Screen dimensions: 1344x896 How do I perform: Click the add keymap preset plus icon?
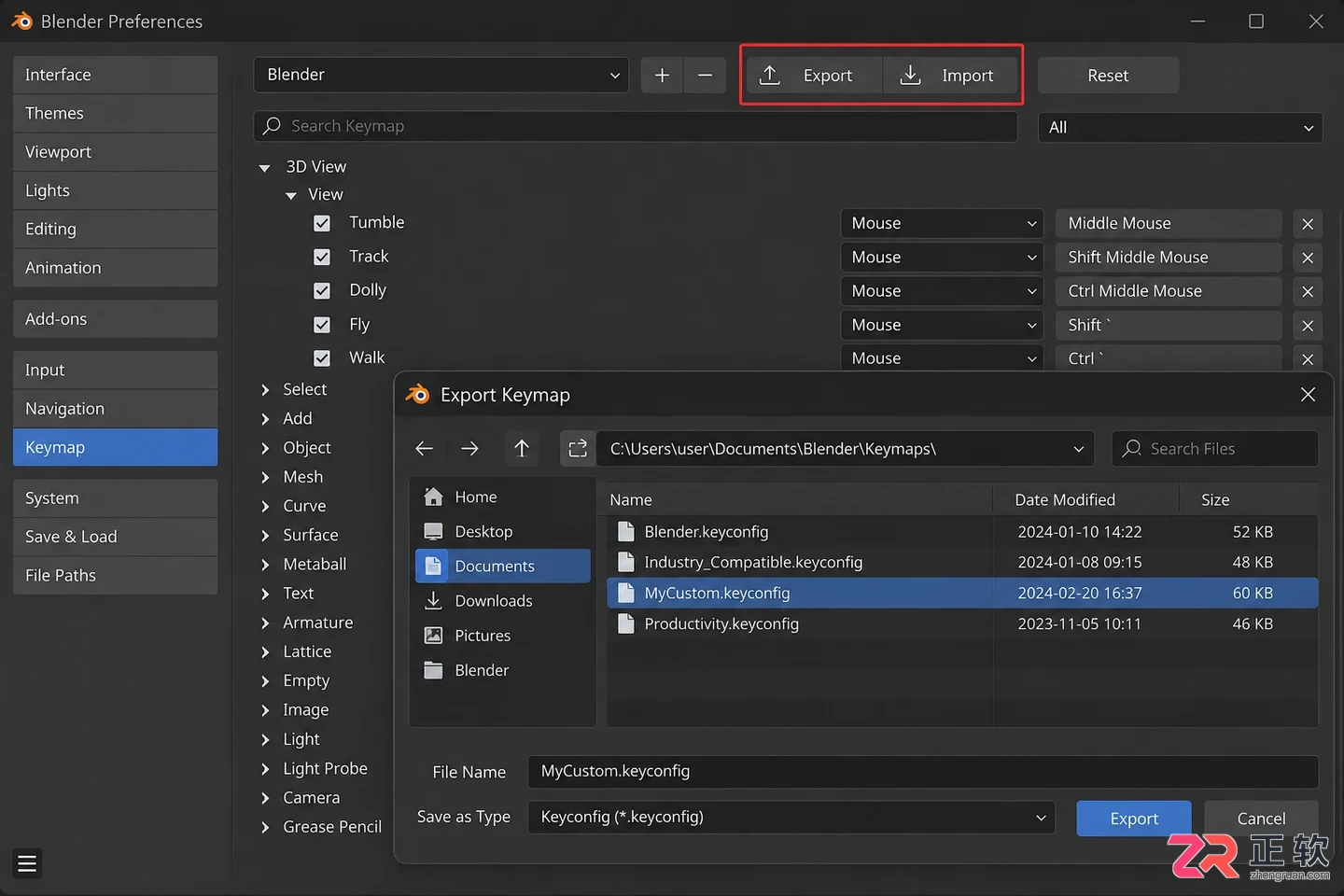tap(662, 76)
